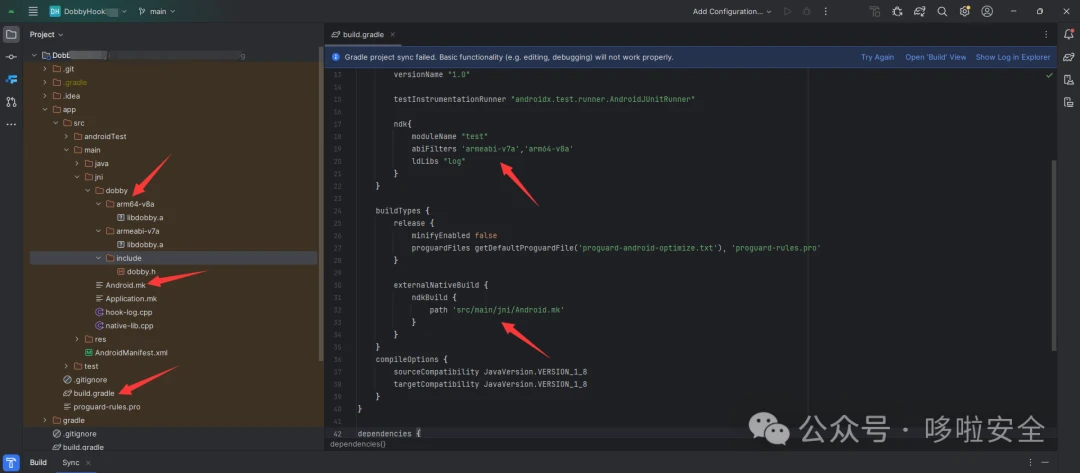This screenshot has height=473, width=1080.
Task: Expand the java folder chevron
Action: tap(78, 163)
